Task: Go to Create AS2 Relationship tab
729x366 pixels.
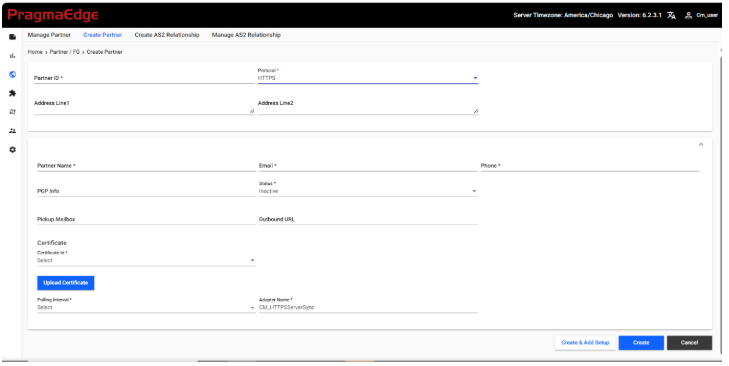Action: (167, 35)
